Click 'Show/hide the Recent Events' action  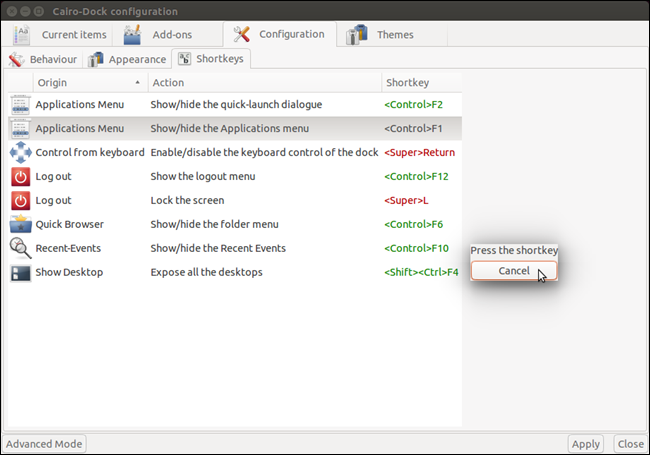pyautogui.click(x=218, y=248)
